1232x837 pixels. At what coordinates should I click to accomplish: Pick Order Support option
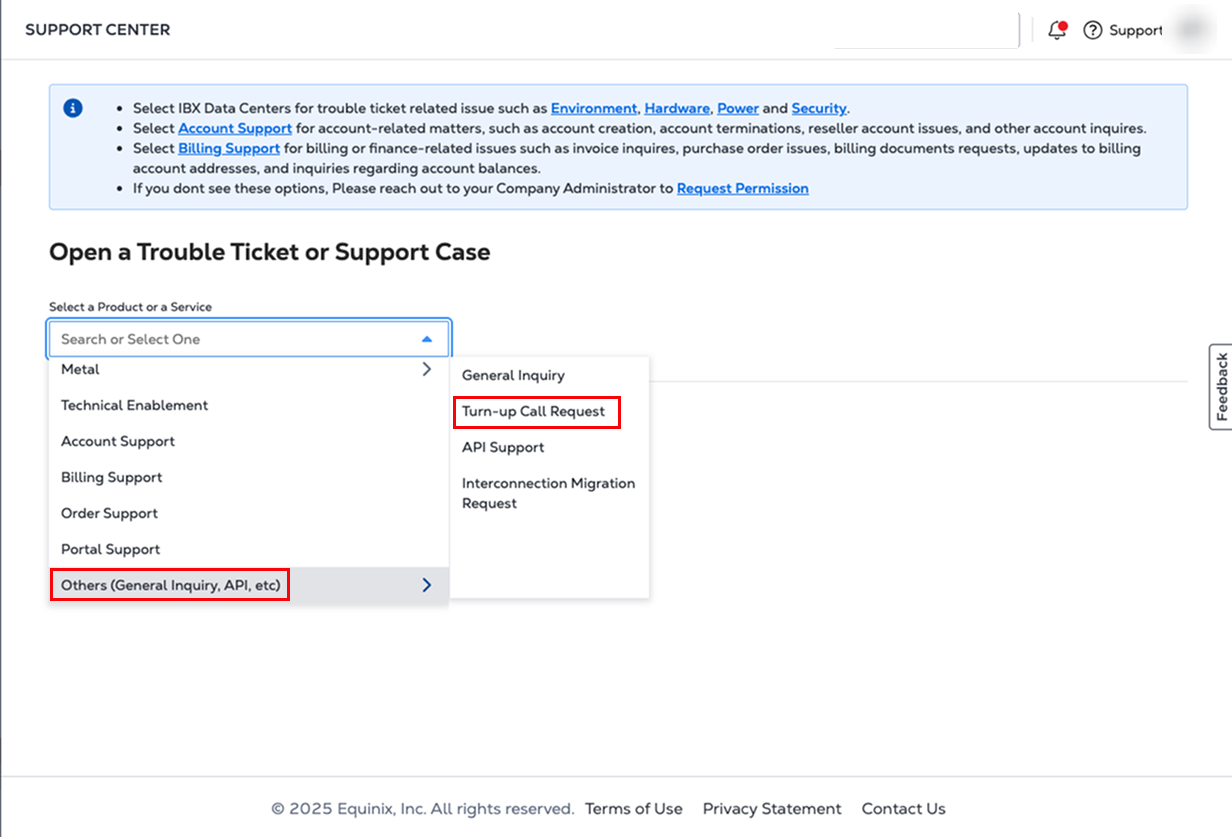(x=110, y=513)
